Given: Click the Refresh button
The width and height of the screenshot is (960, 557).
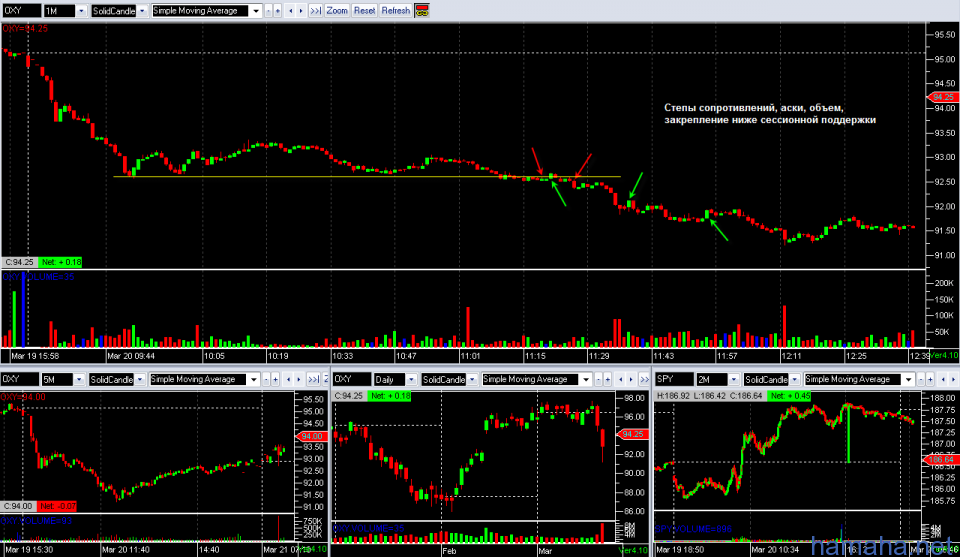Looking at the screenshot, I should (x=396, y=11).
